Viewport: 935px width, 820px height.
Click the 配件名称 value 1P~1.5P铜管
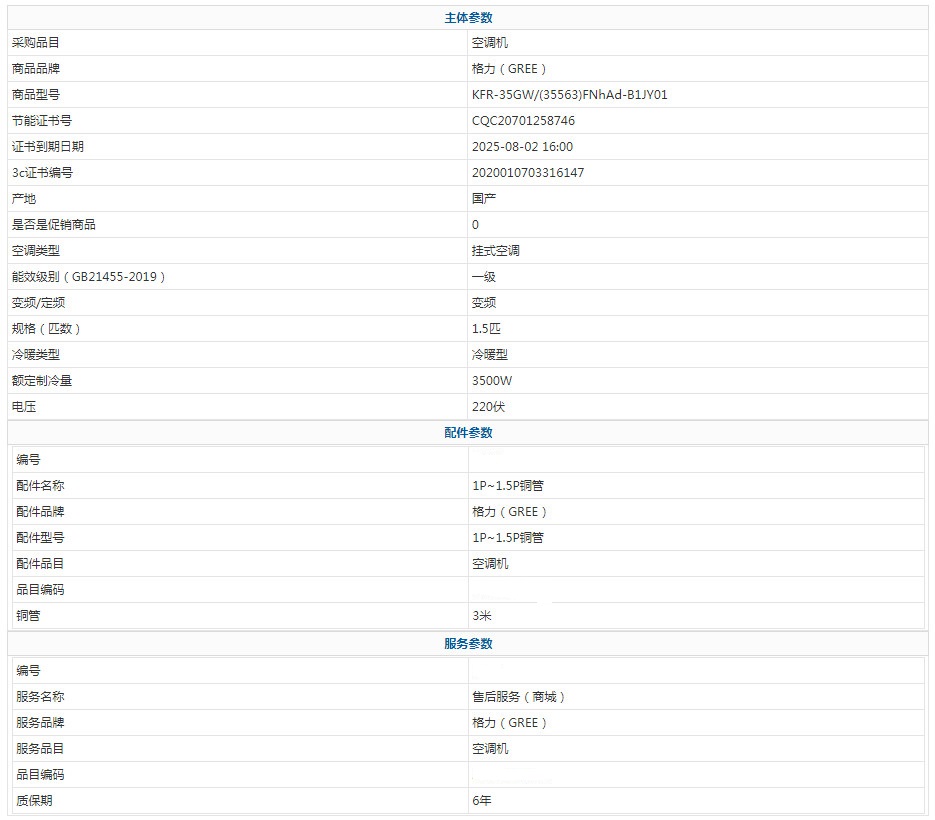tap(508, 486)
